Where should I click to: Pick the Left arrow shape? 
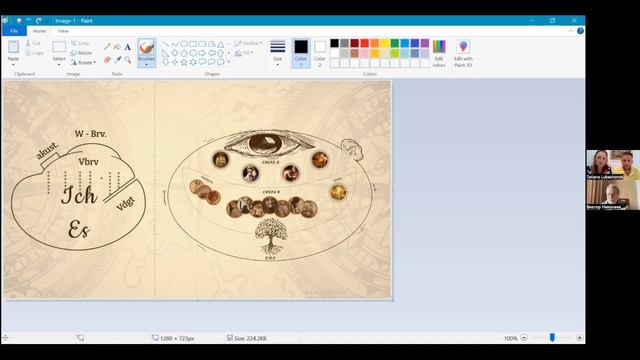pos(212,53)
